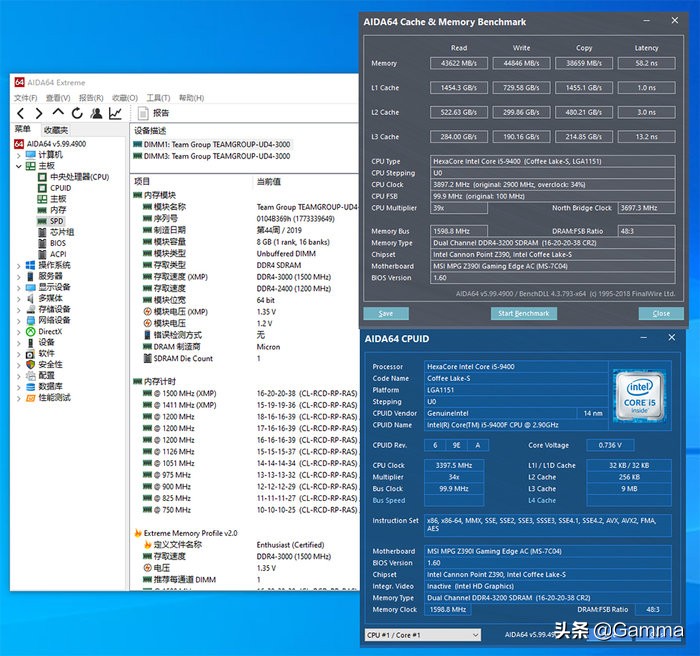The image size is (700, 656).
Task: Switch to the 收藏夹 favorites tab
Action: click(x=56, y=130)
